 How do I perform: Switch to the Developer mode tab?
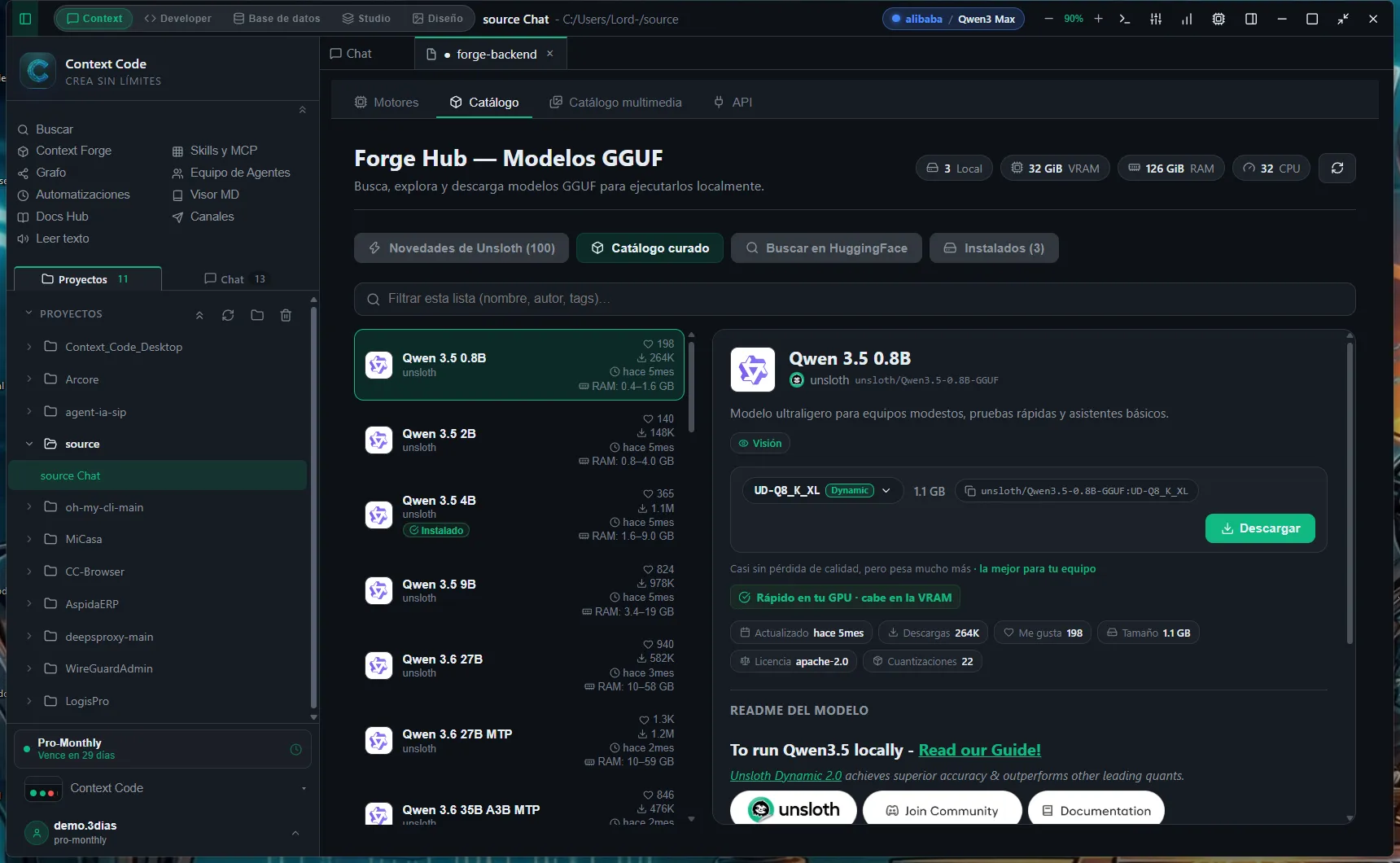coord(177,19)
